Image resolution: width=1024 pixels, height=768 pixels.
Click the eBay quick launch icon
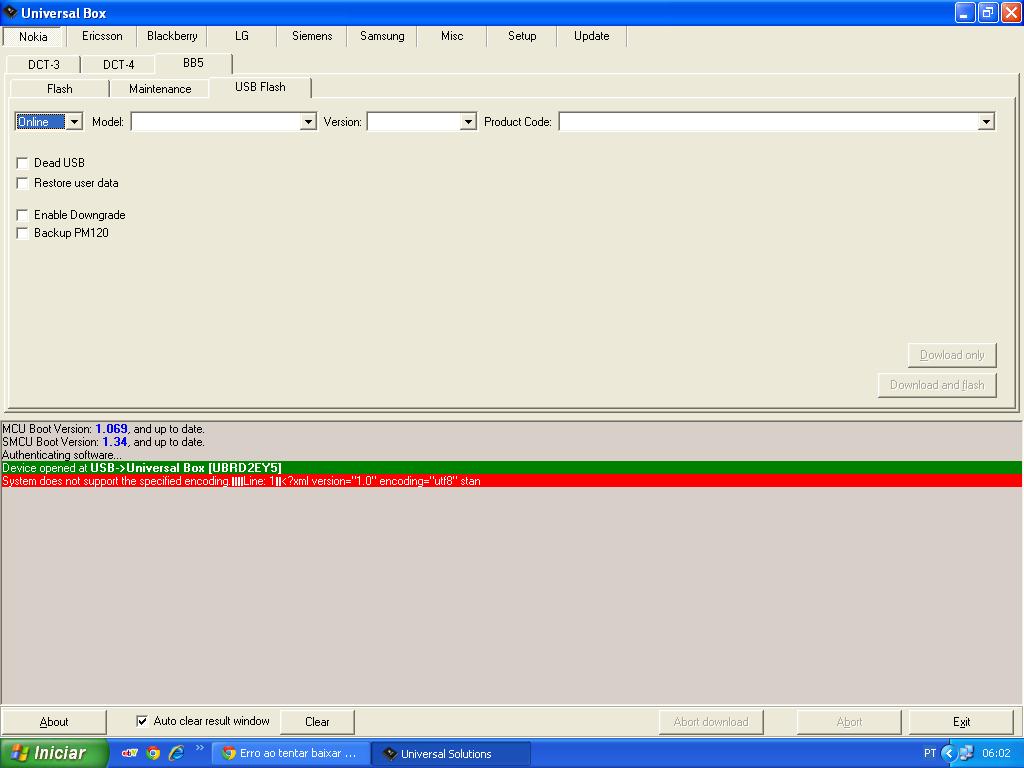coord(129,753)
